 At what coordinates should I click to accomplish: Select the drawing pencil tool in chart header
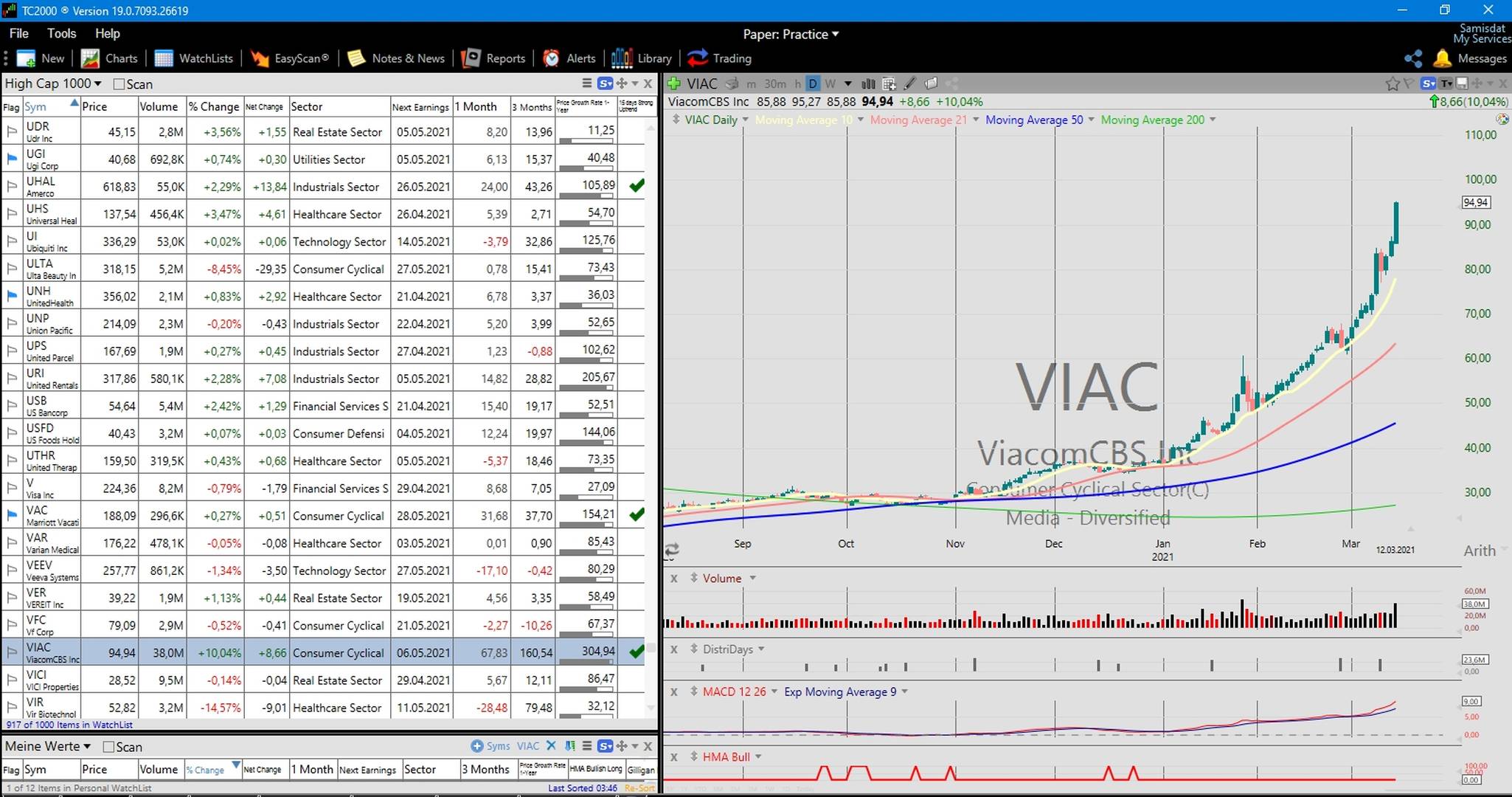coord(910,83)
